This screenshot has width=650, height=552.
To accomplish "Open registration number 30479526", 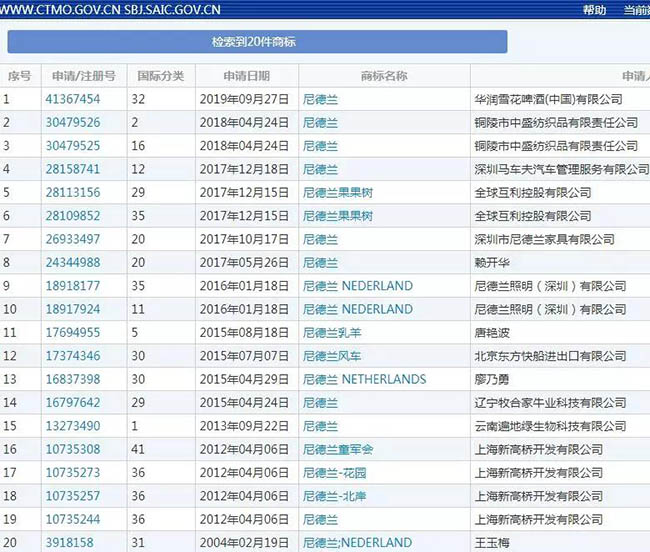I will [x=73, y=122].
